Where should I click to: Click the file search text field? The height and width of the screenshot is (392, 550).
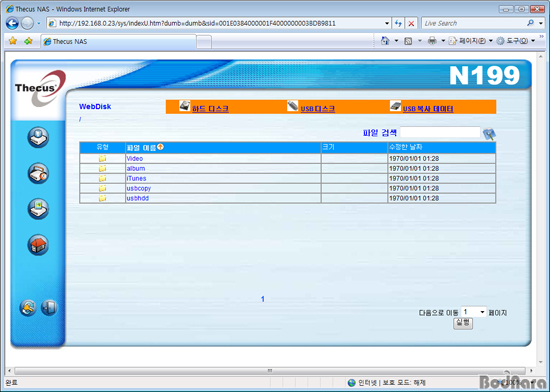pos(440,132)
